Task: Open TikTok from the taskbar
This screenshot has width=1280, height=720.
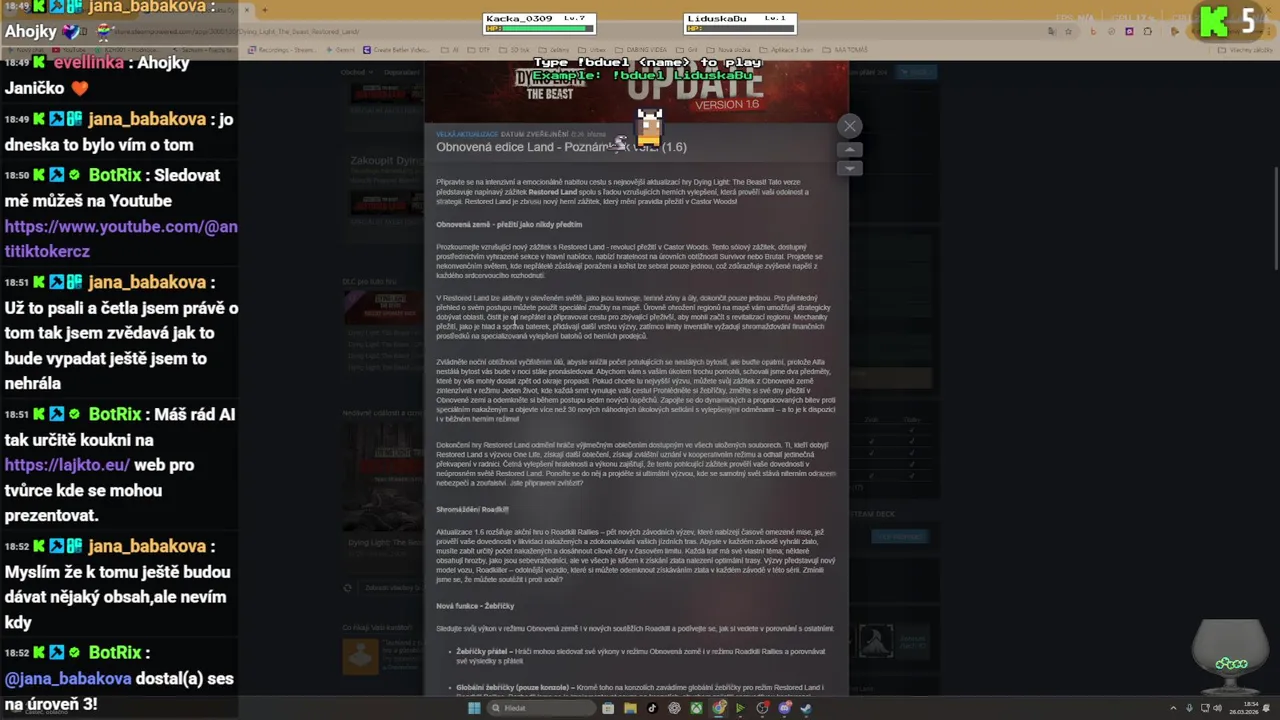Action: pos(652,708)
